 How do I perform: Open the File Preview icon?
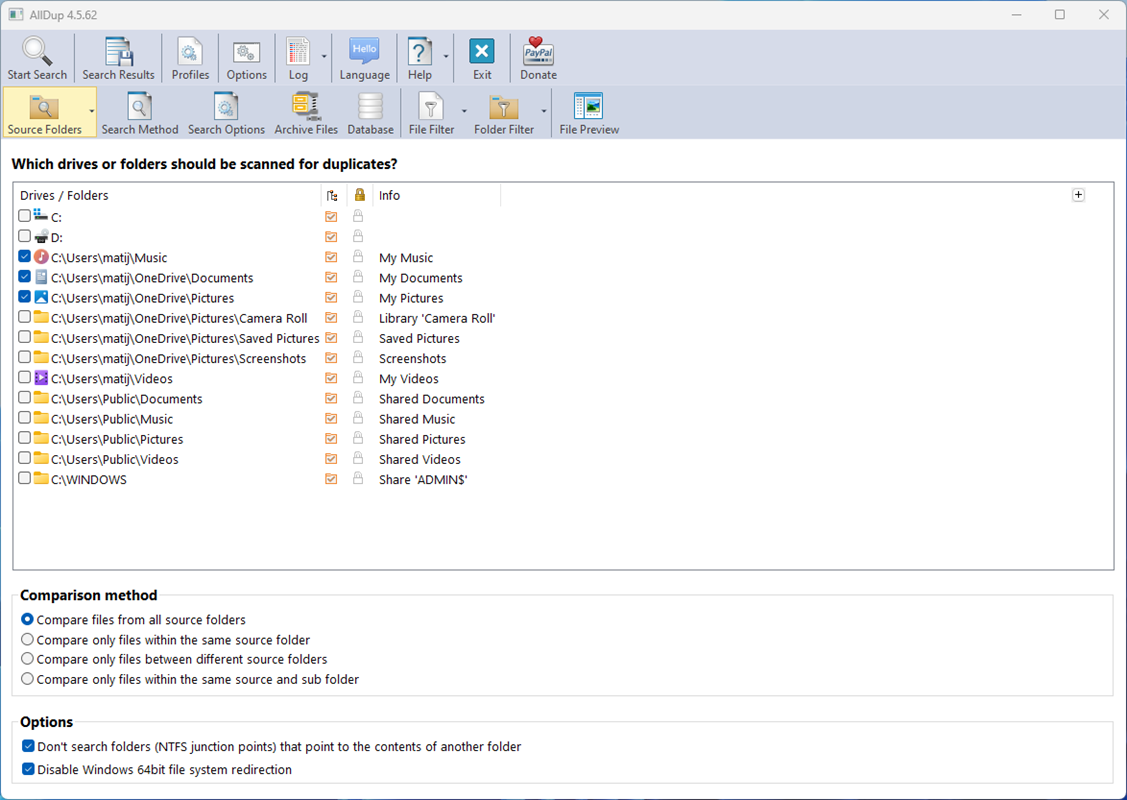pyautogui.click(x=589, y=106)
